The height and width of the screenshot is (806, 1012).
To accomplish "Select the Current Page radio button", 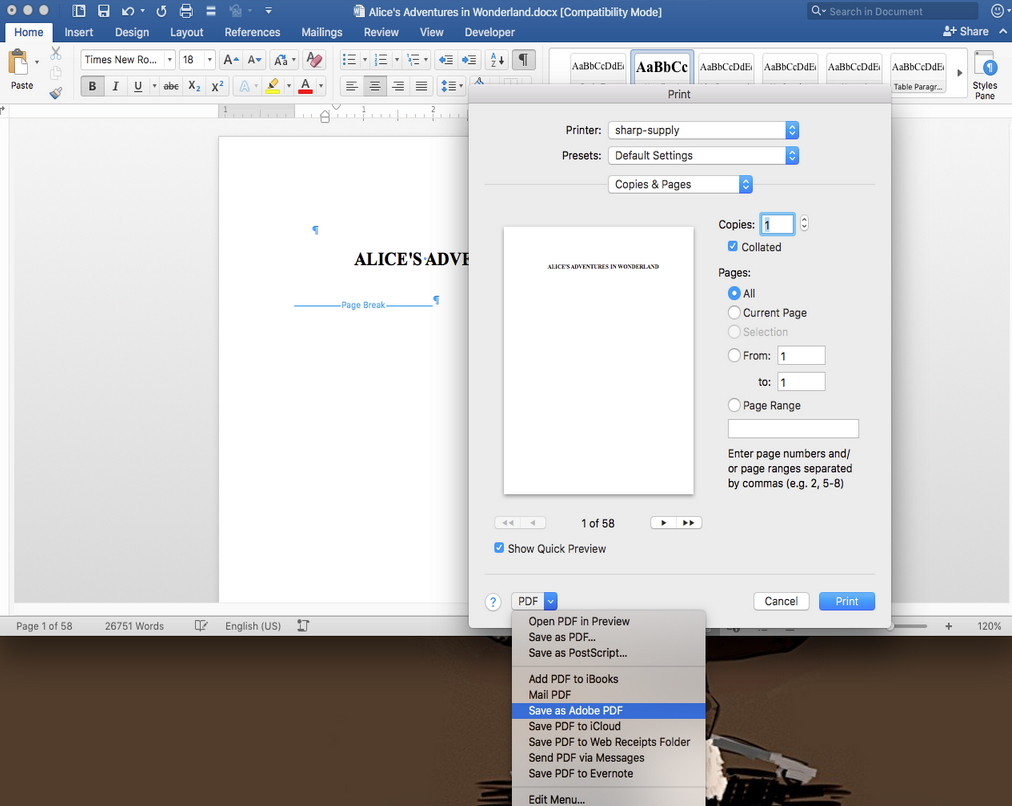I will (x=734, y=312).
